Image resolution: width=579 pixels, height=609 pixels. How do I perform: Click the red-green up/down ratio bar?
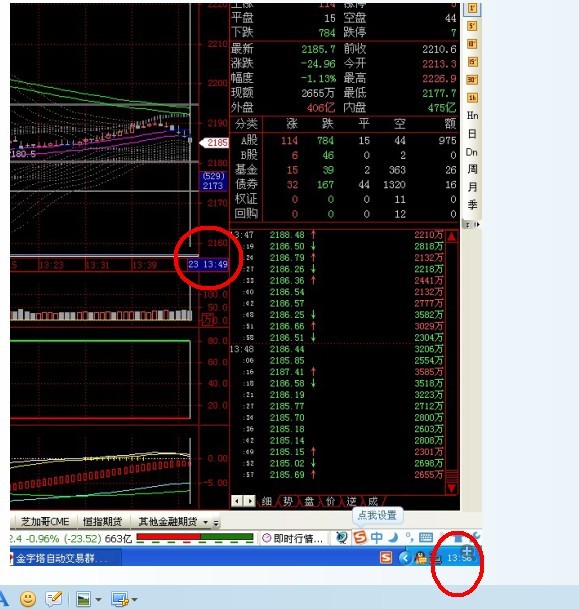pyautogui.click(x=195, y=538)
